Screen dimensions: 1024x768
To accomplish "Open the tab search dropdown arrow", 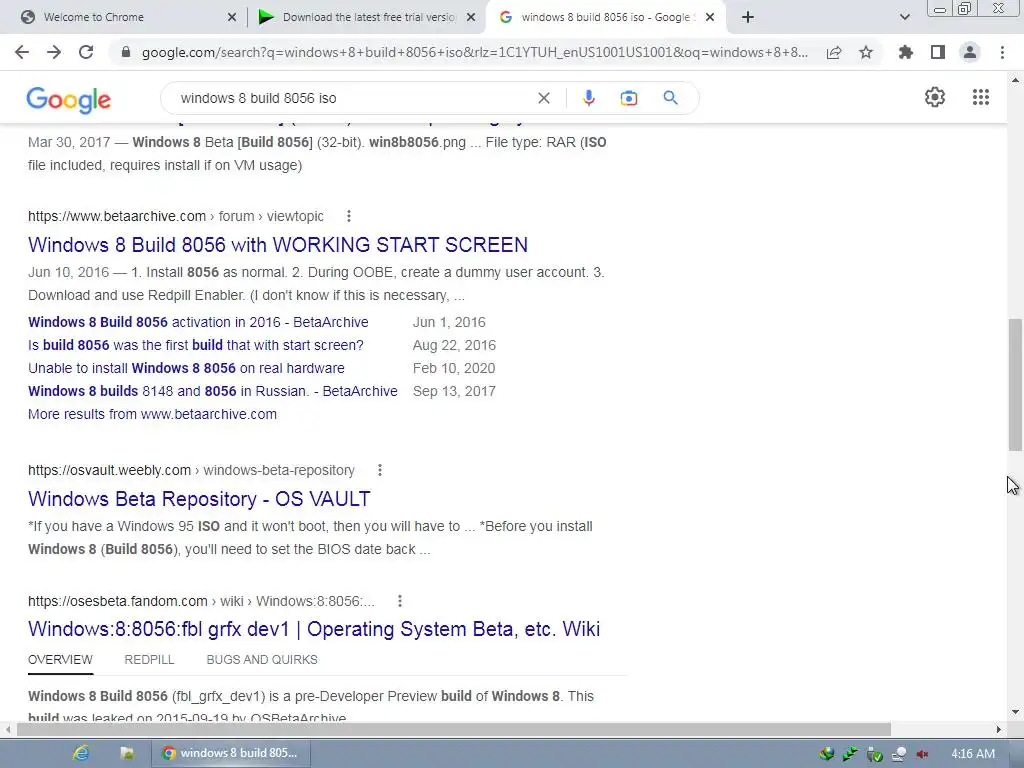I will tap(904, 18).
